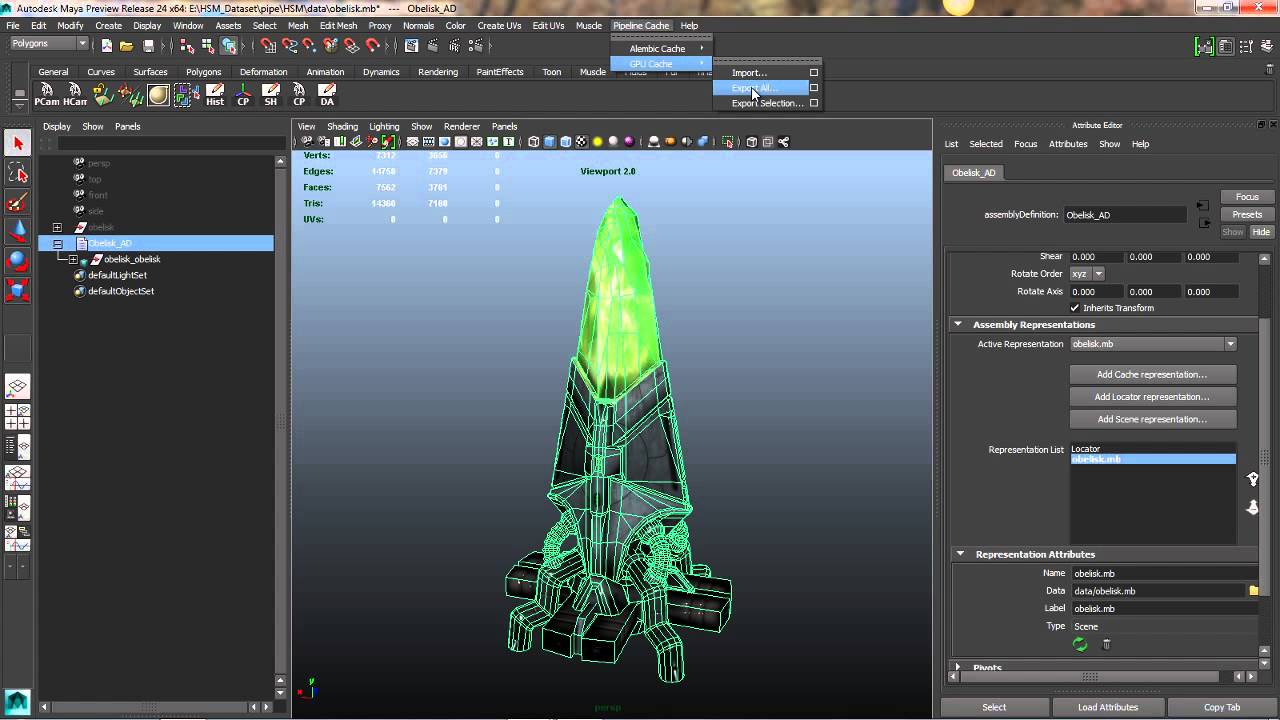Collapse the Representation Attributes section
Image resolution: width=1280 pixels, height=720 pixels.
point(960,554)
